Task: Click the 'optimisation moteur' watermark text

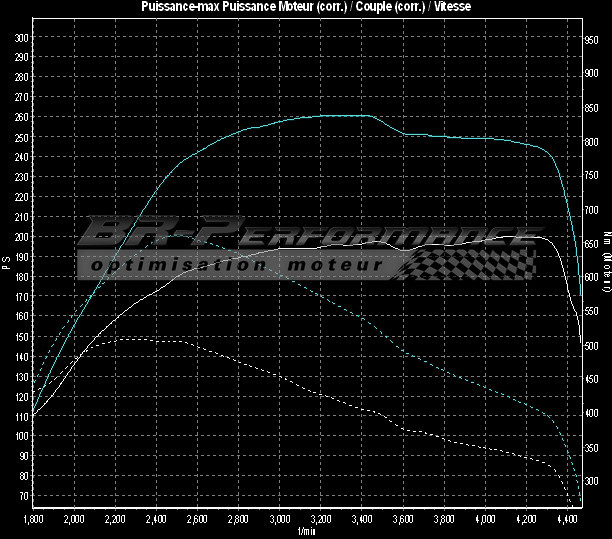Action: pyautogui.click(x=235, y=265)
